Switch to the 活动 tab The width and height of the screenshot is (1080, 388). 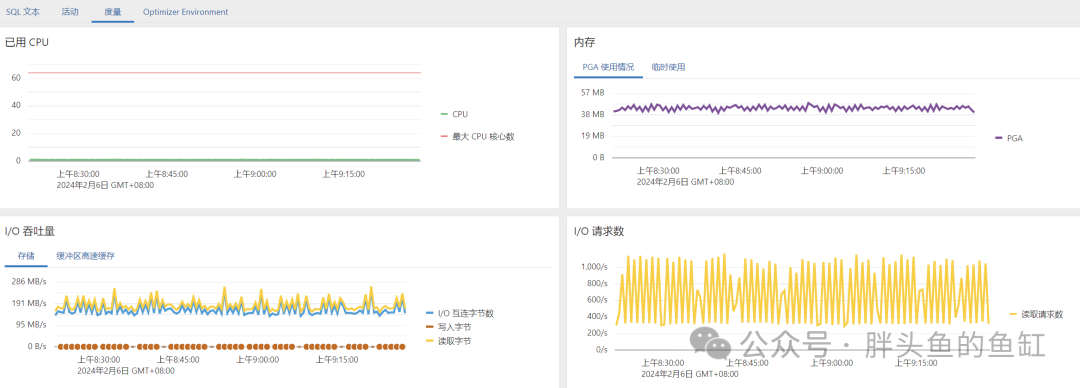coord(70,12)
